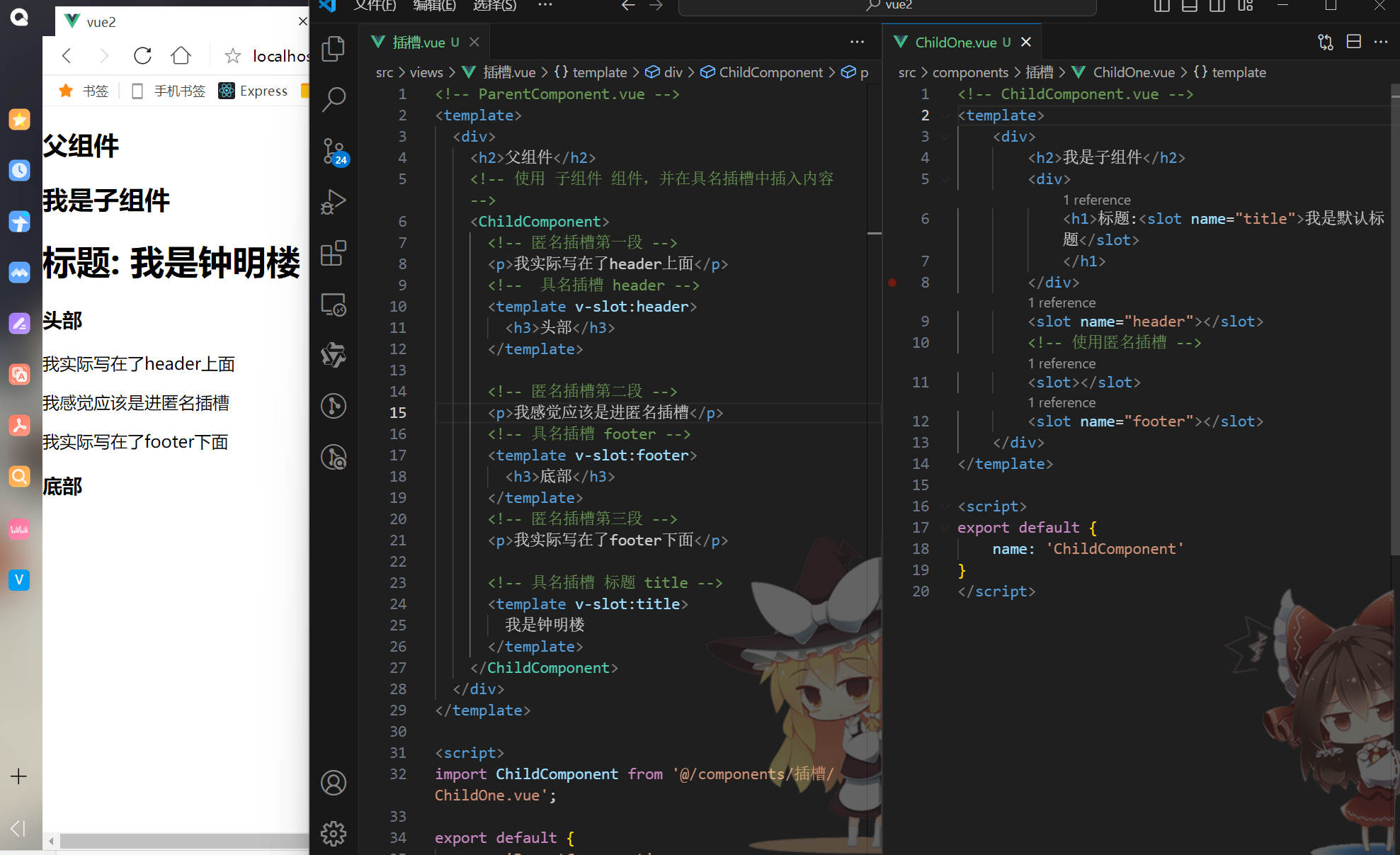
Task: Open 书签 bookmarks folder
Action: tap(84, 91)
